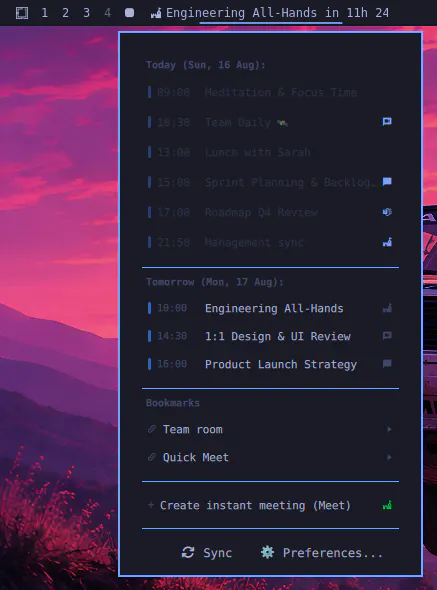This screenshot has height=590, width=437.
Task: Click the 16:00 time label
Action: (172, 364)
